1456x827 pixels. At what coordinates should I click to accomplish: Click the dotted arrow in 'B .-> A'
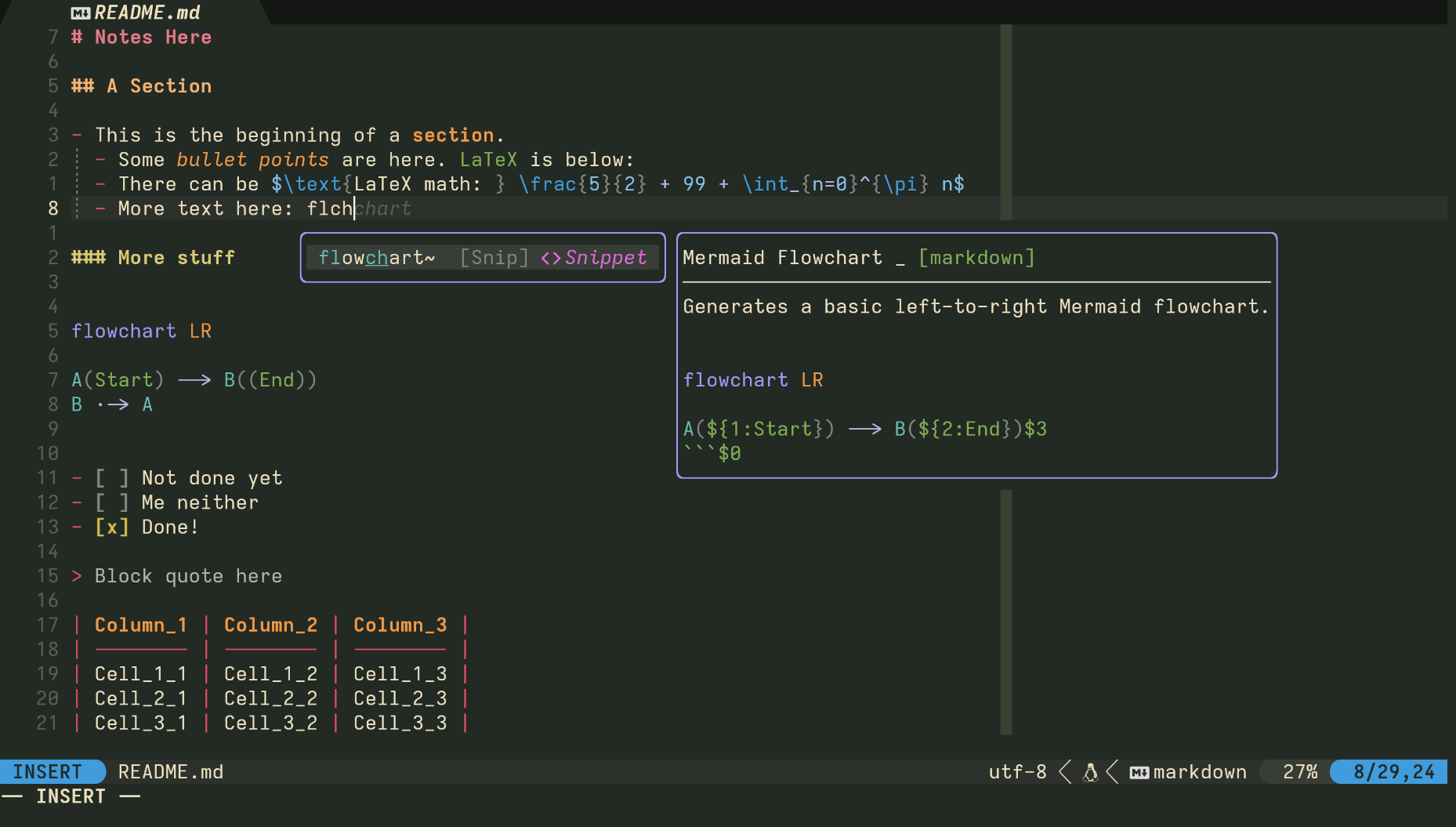coord(112,404)
